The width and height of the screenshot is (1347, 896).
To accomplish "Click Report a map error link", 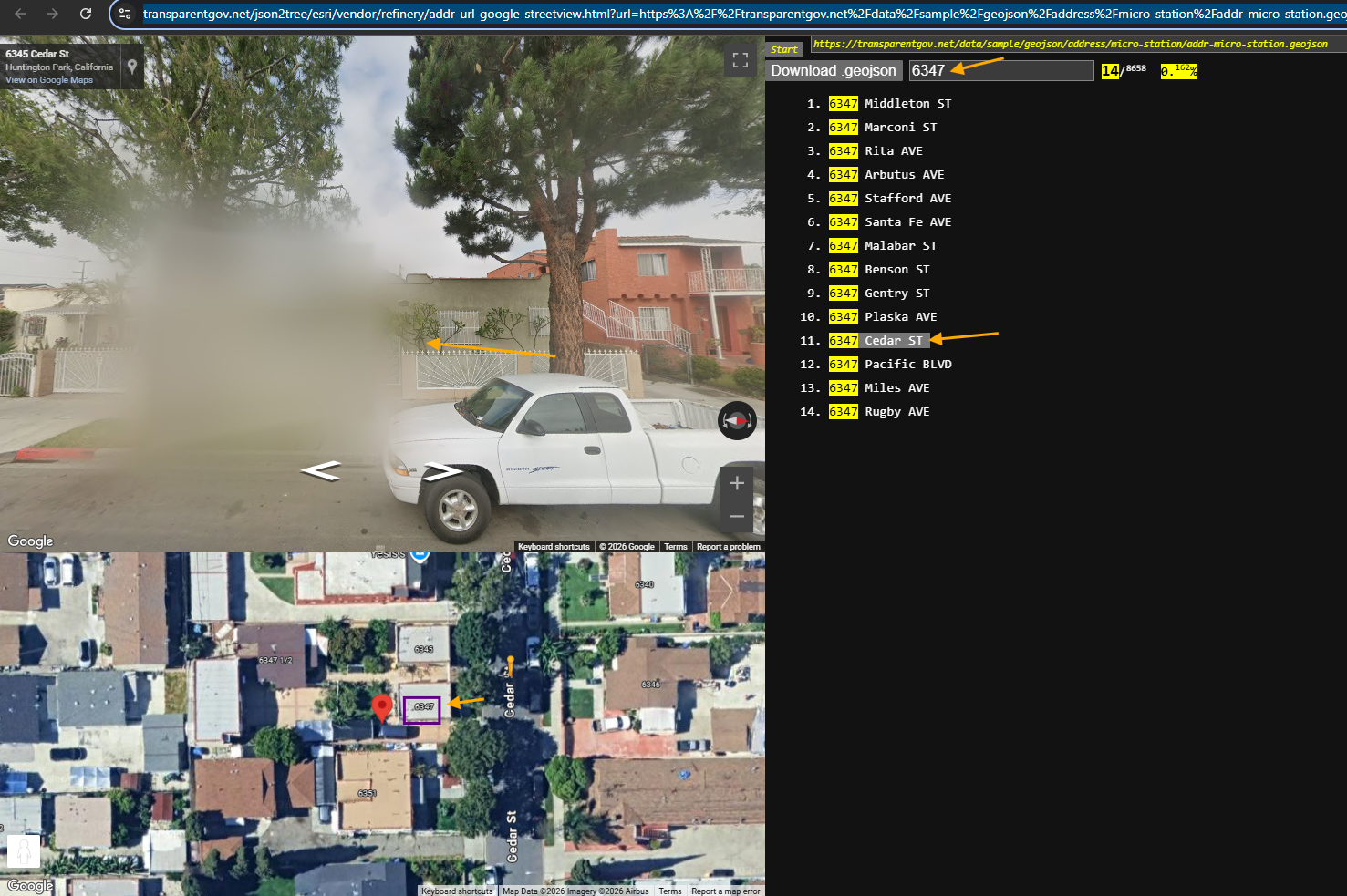I will click(x=726, y=891).
